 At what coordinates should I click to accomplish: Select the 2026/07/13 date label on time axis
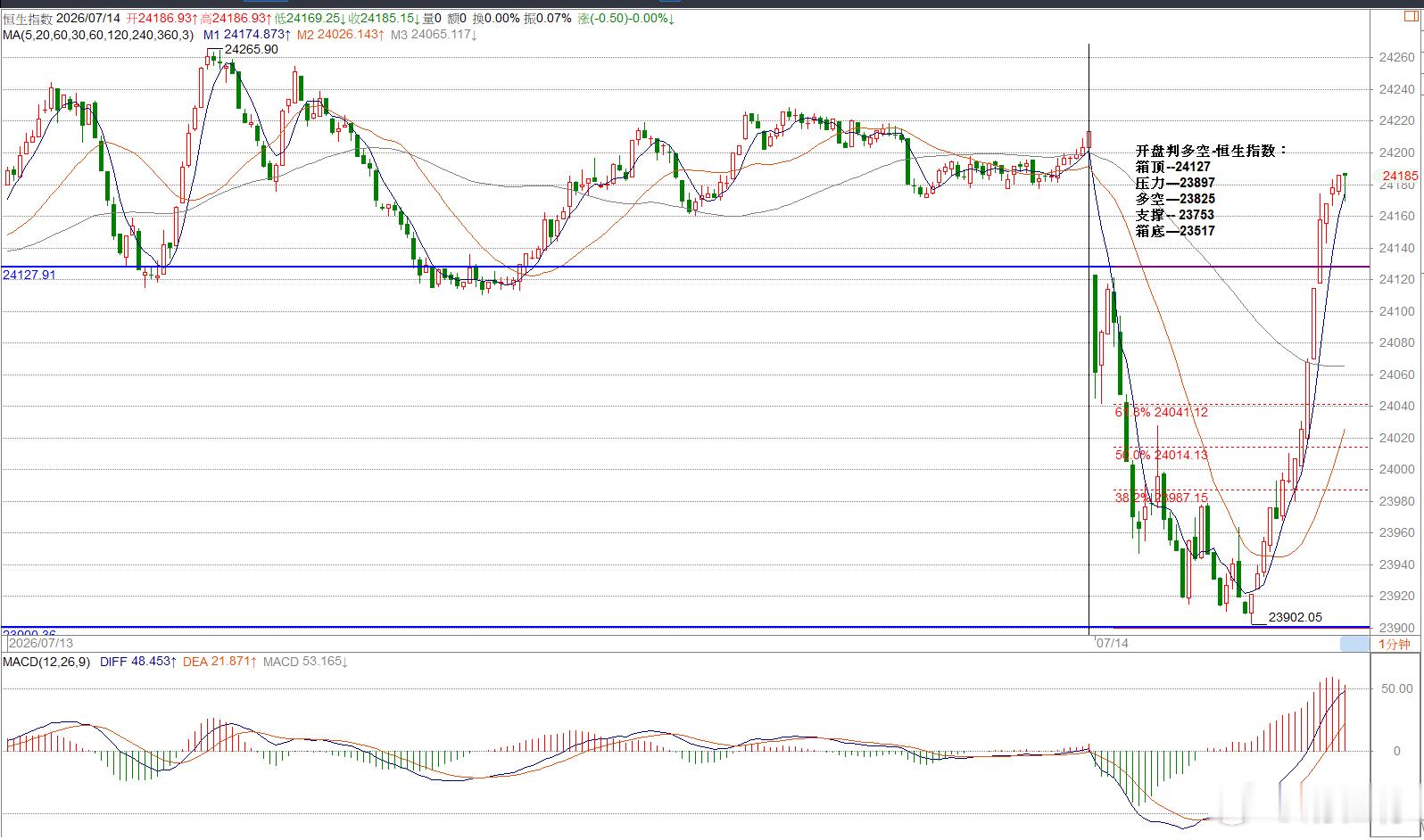41,643
